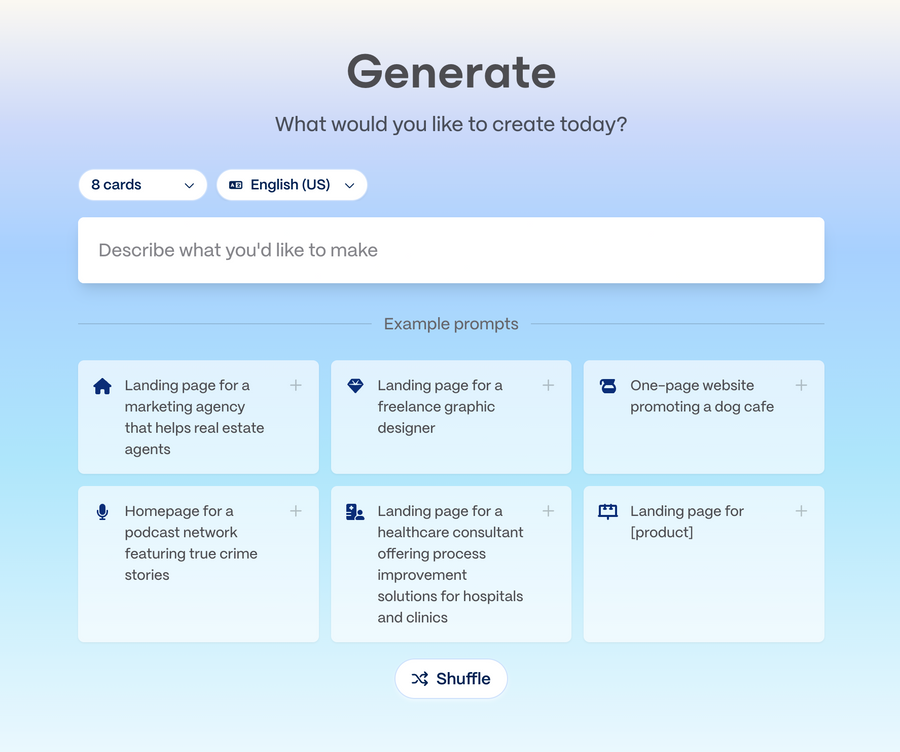
Task: Click the translate icon next to English (US)
Action: click(235, 185)
